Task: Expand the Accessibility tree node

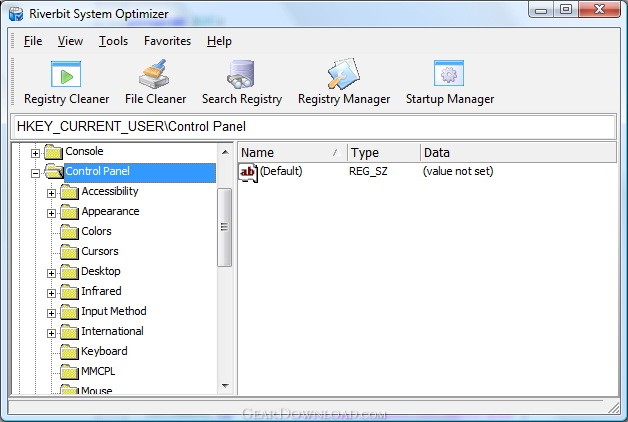Action: tap(52, 192)
